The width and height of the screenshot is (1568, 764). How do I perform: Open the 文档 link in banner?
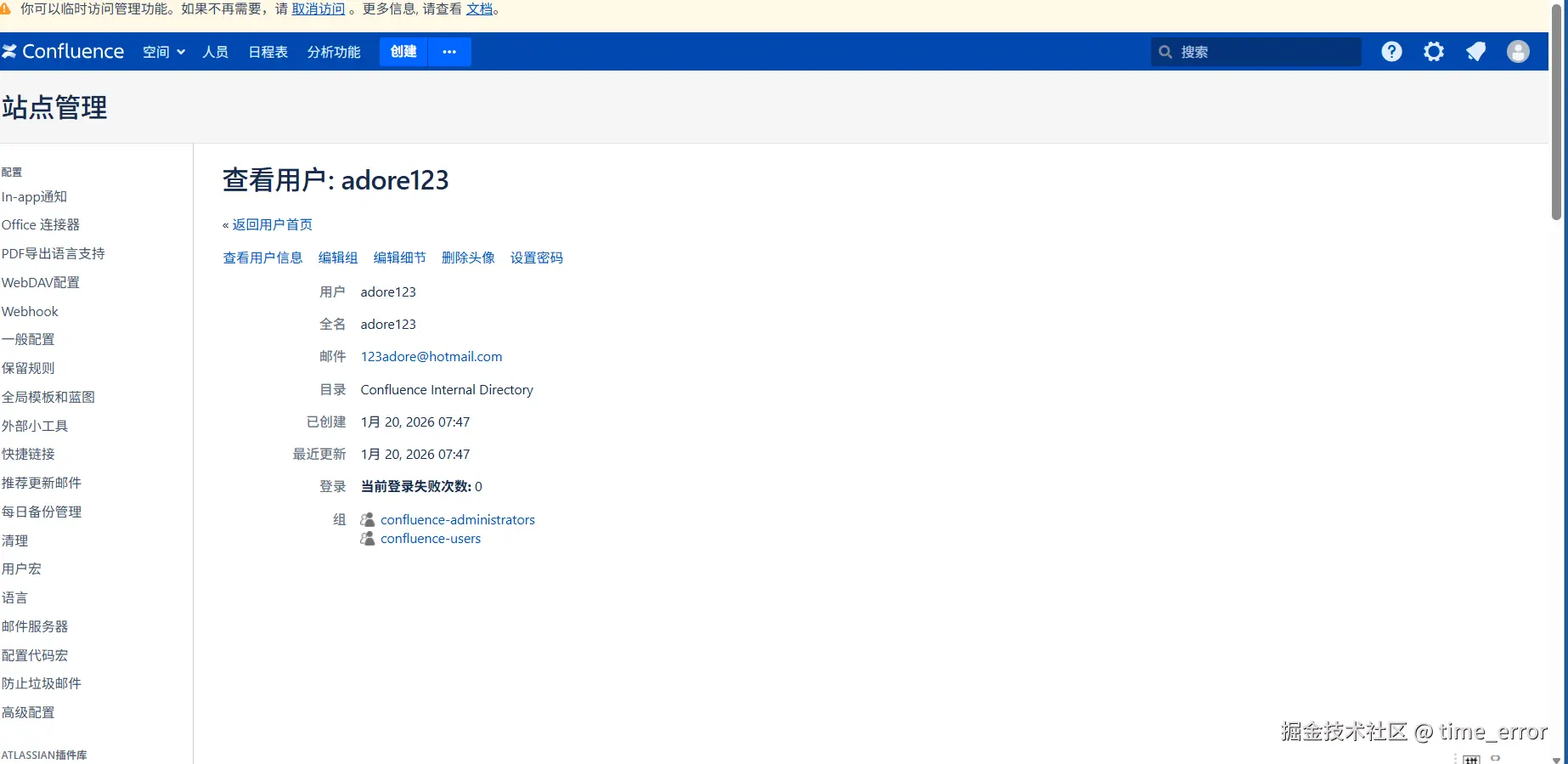tap(480, 8)
